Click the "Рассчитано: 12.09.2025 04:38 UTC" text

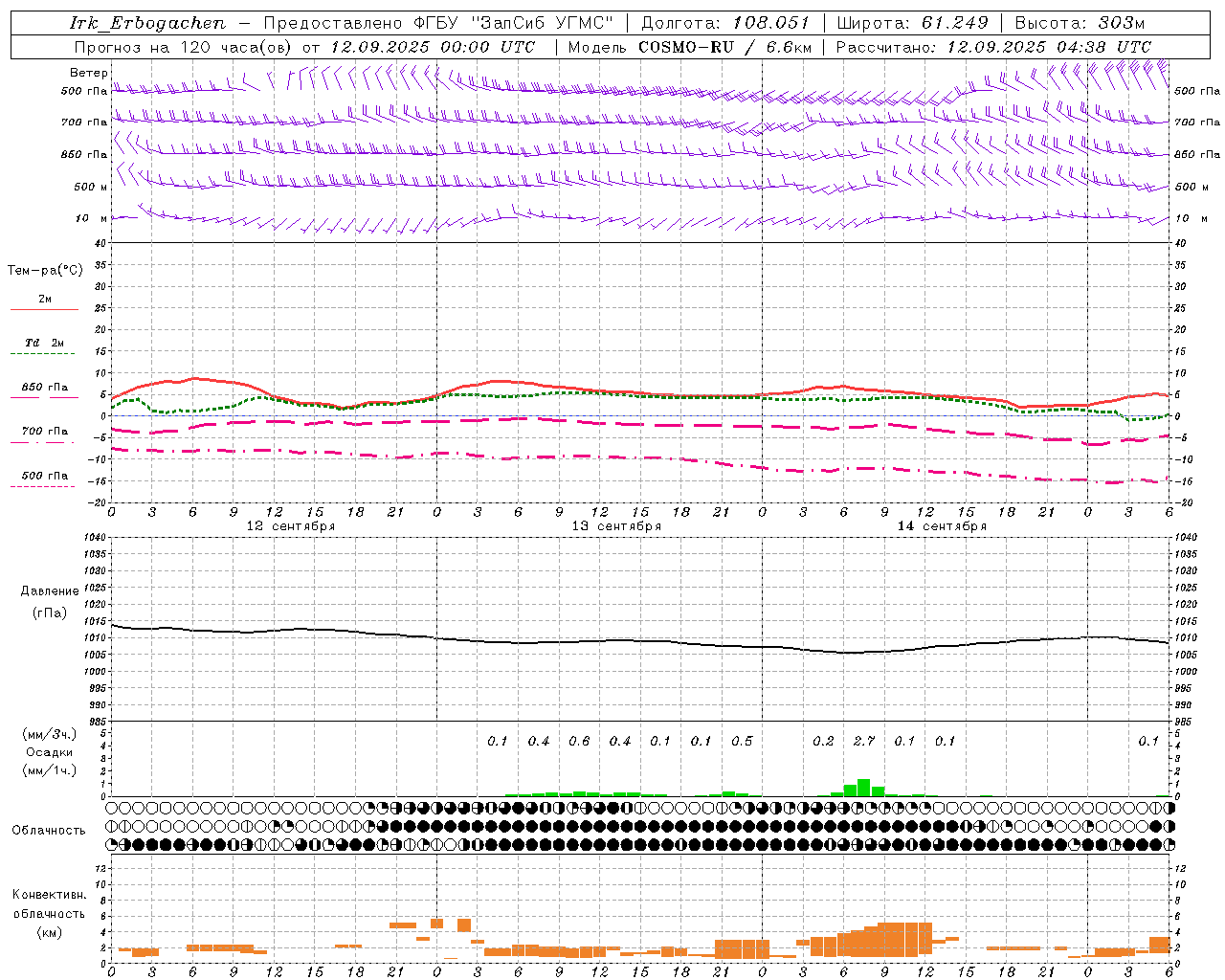coord(993,47)
